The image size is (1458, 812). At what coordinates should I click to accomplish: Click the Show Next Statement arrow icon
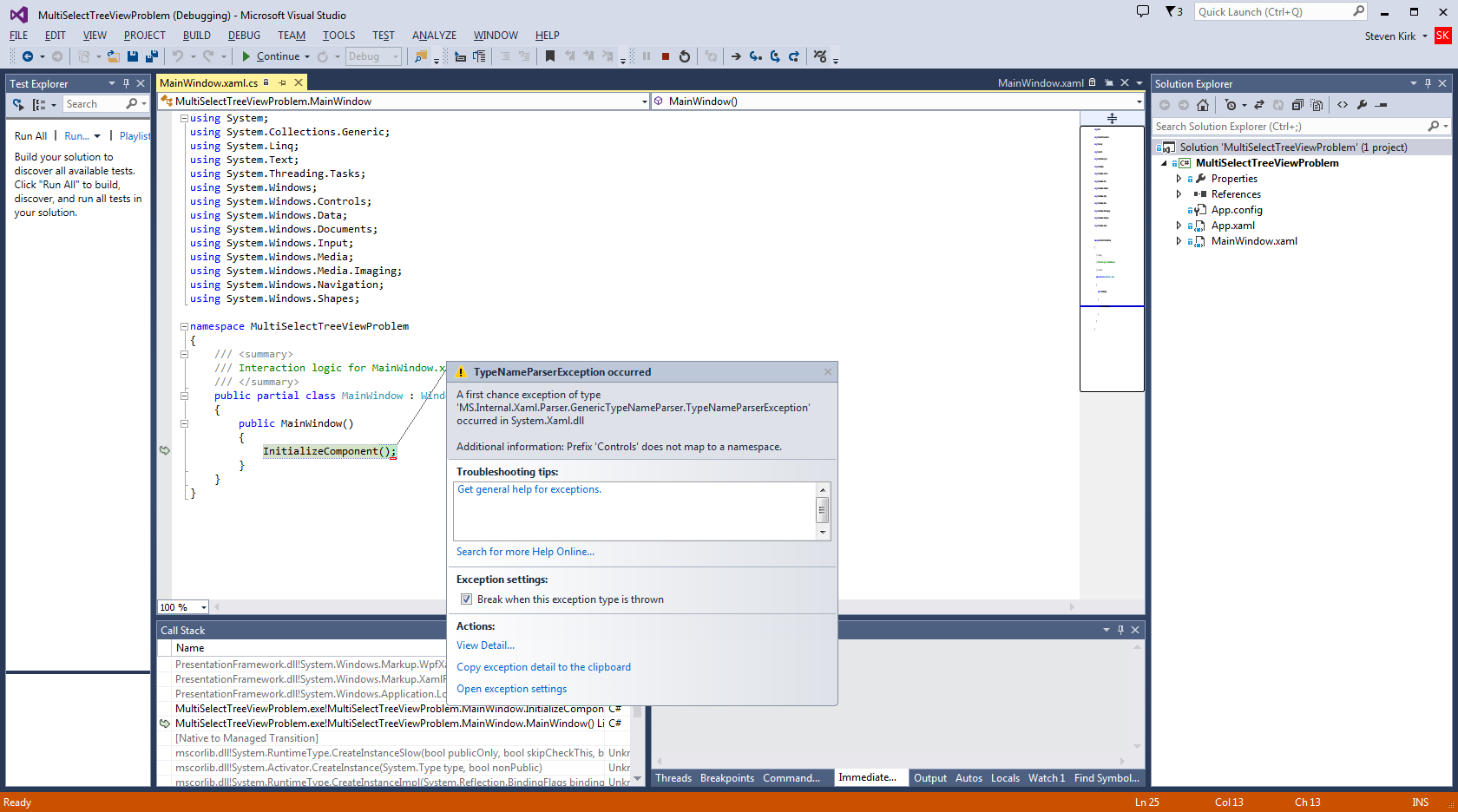click(x=736, y=56)
